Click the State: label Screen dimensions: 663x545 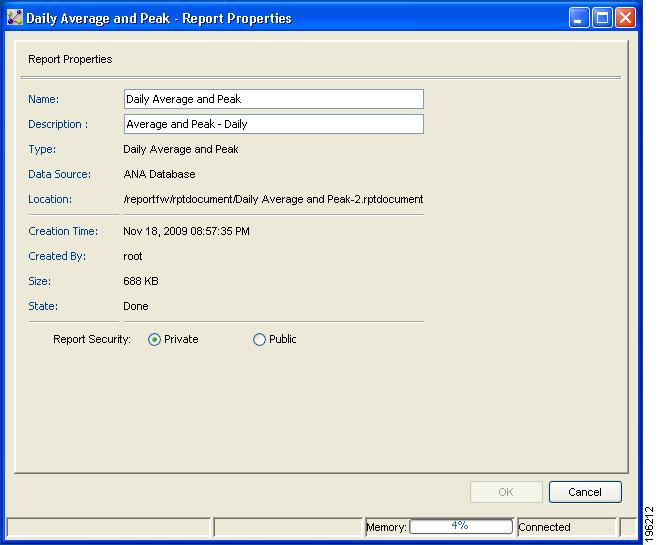pos(43,306)
